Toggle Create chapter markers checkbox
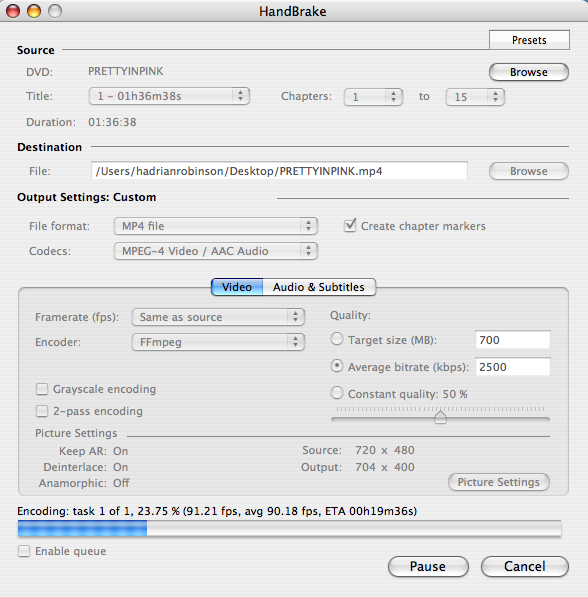The image size is (588, 597). (x=350, y=226)
